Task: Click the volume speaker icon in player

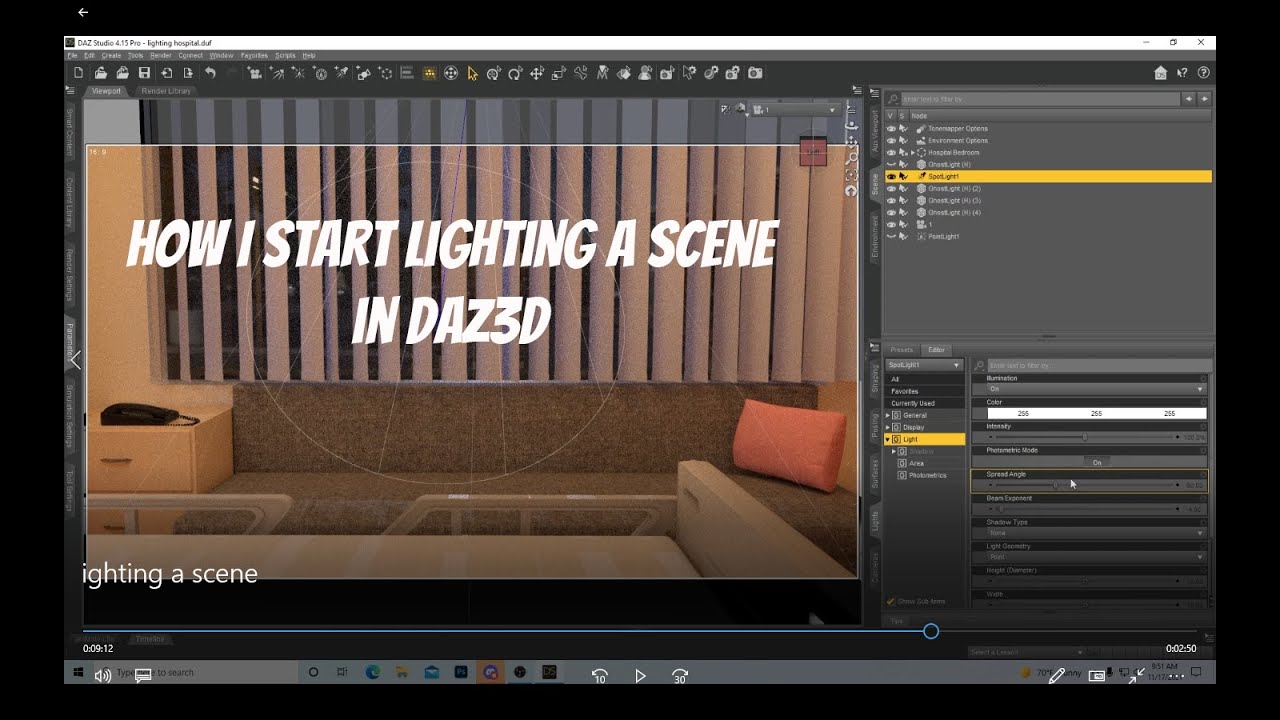Action: tap(103, 675)
